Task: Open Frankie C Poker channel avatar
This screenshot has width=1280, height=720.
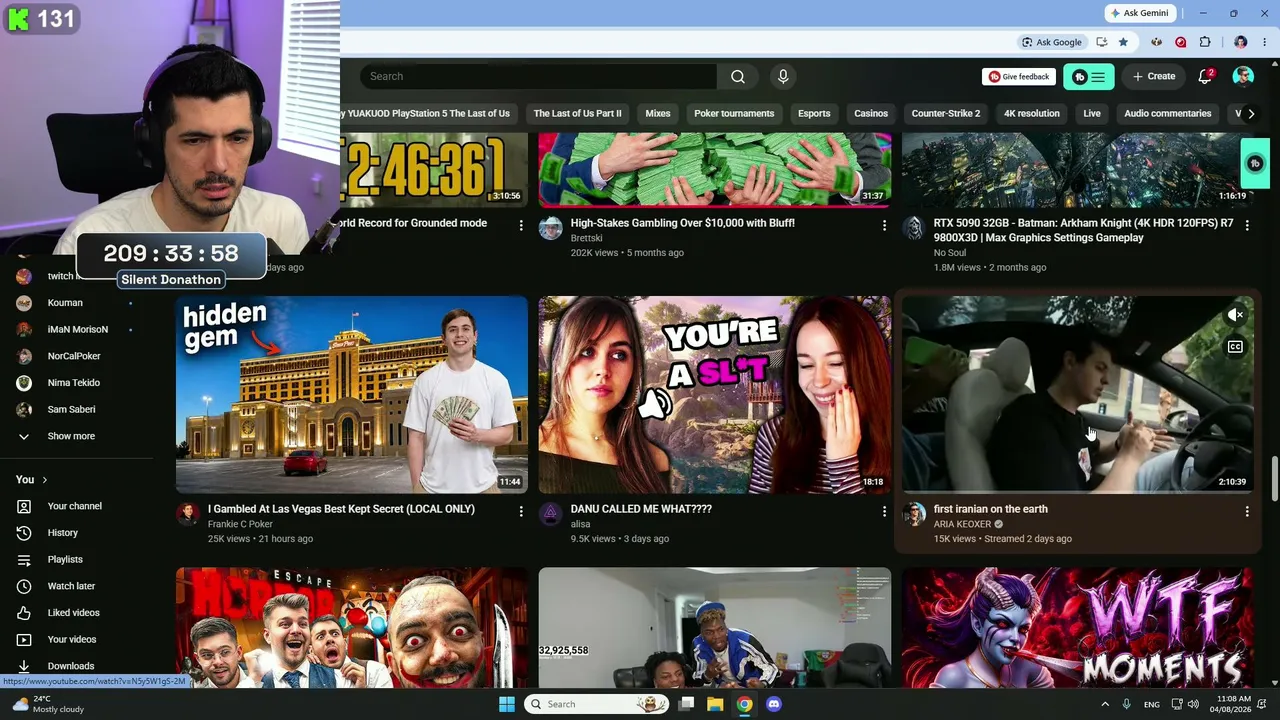Action: click(188, 514)
